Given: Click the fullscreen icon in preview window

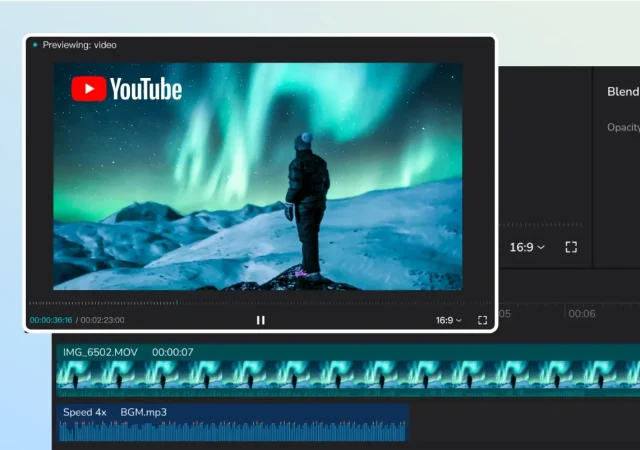Looking at the screenshot, I should click(482, 320).
